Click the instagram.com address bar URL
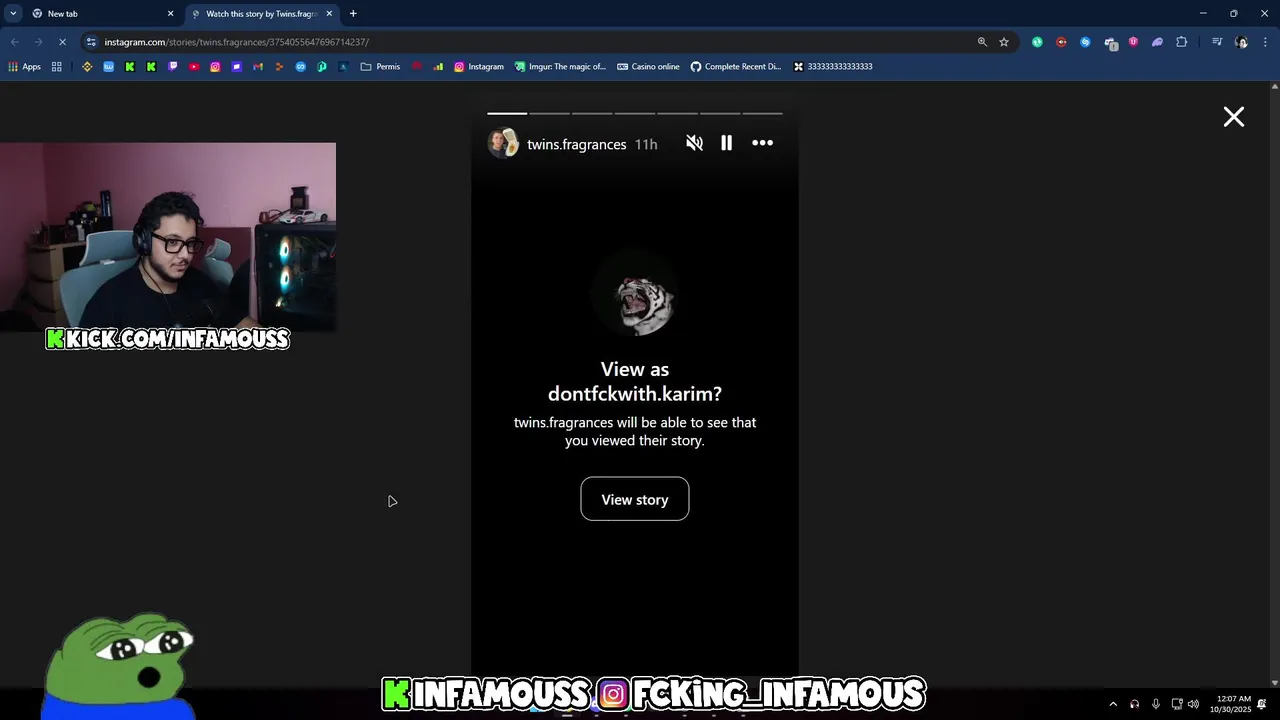1280x720 pixels. click(x=237, y=42)
